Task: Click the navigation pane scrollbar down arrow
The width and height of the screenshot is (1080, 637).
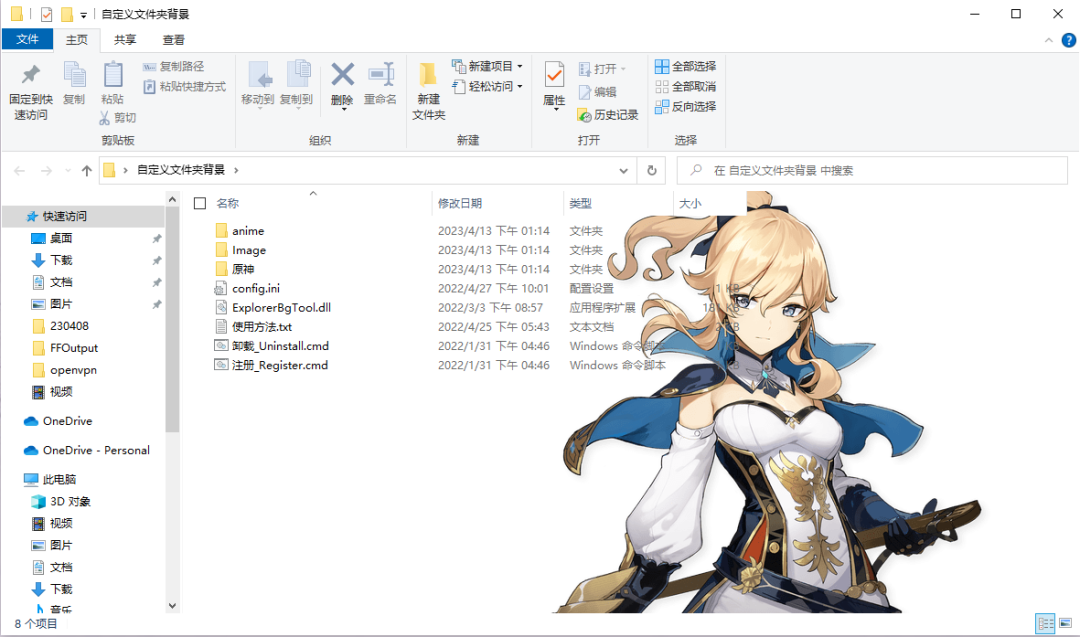Action: [172, 606]
